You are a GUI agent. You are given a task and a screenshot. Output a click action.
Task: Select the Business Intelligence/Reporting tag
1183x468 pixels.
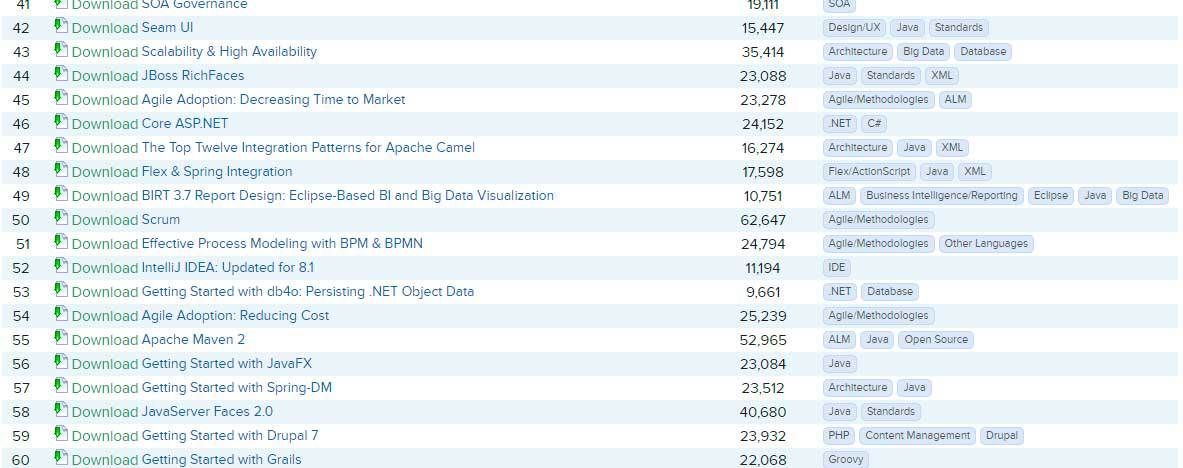[942, 196]
